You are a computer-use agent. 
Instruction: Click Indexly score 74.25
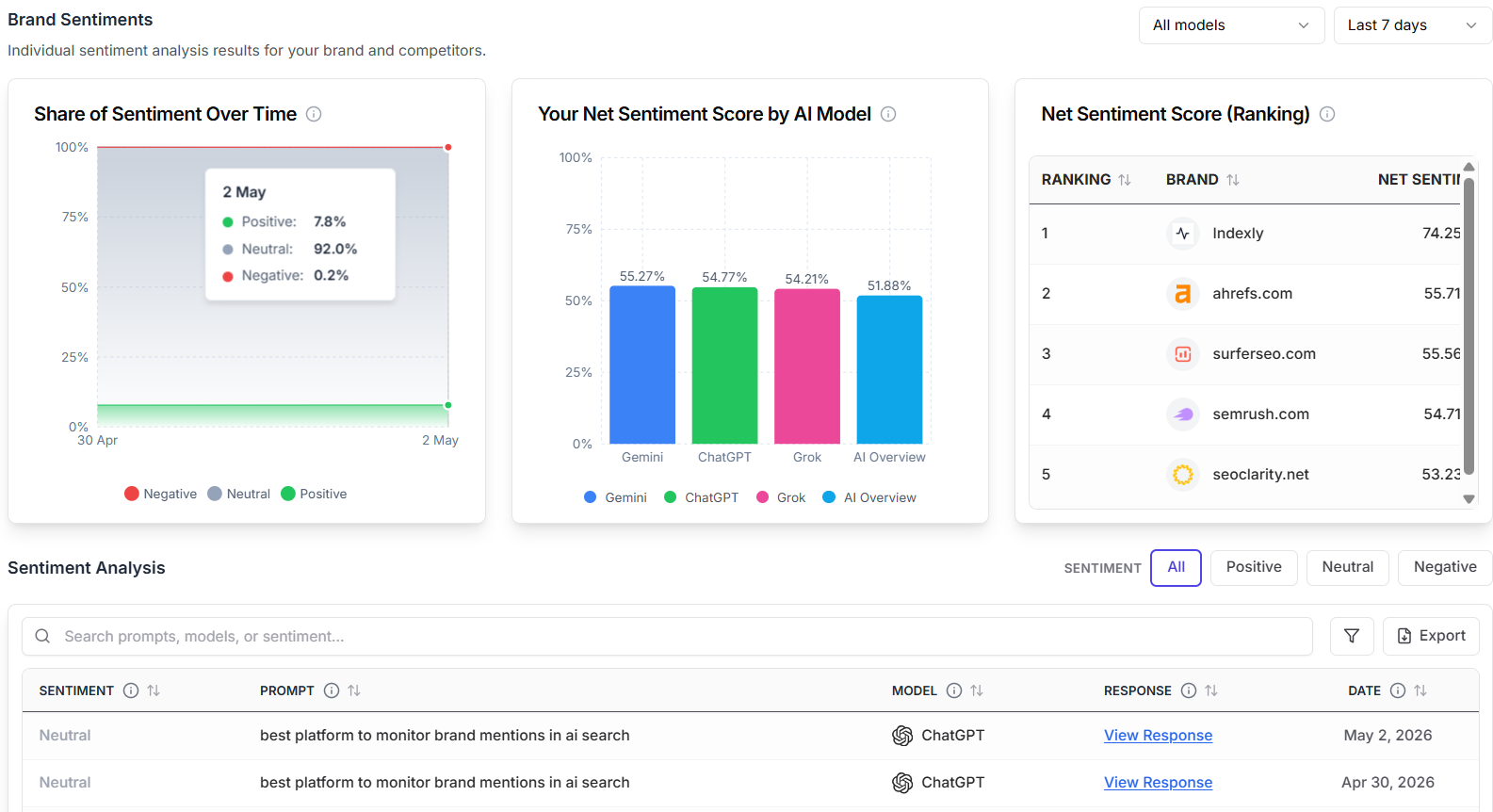point(1441,234)
